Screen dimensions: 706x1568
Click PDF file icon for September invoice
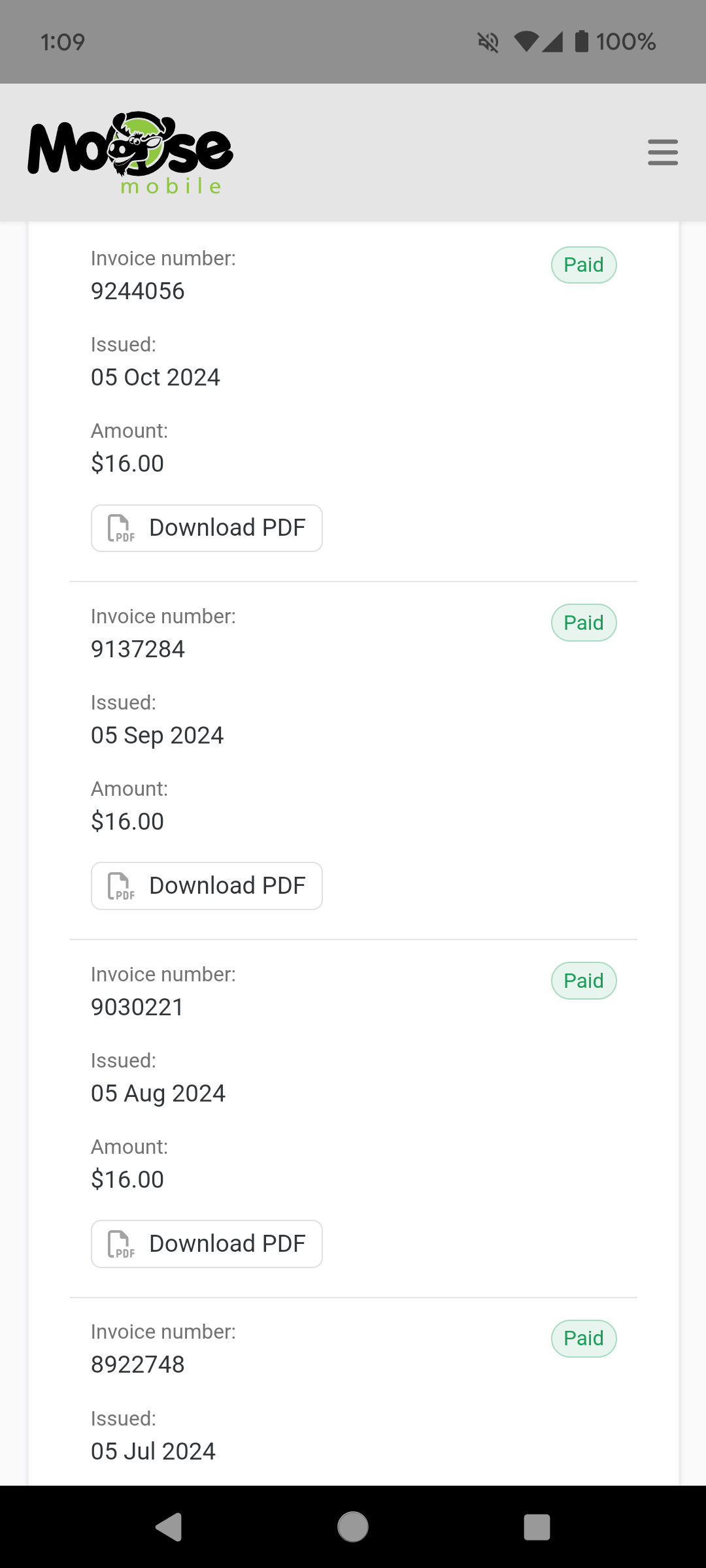click(121, 887)
